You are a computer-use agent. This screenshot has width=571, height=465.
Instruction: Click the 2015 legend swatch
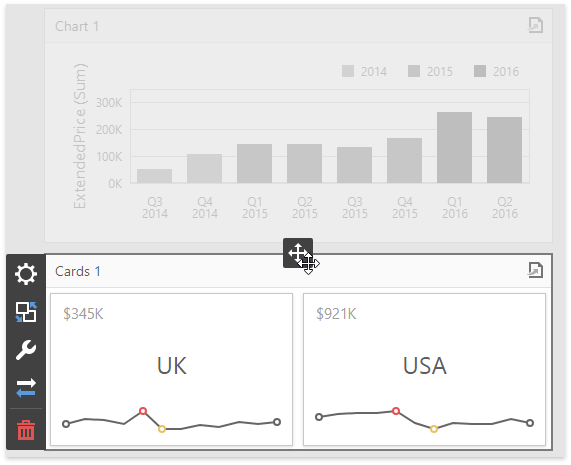(x=414, y=71)
